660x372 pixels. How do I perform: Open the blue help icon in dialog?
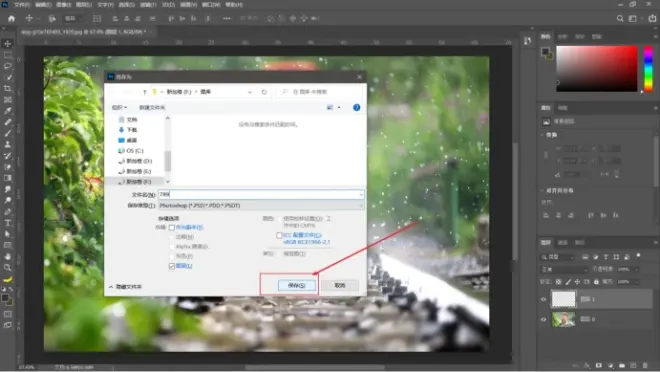[357, 108]
